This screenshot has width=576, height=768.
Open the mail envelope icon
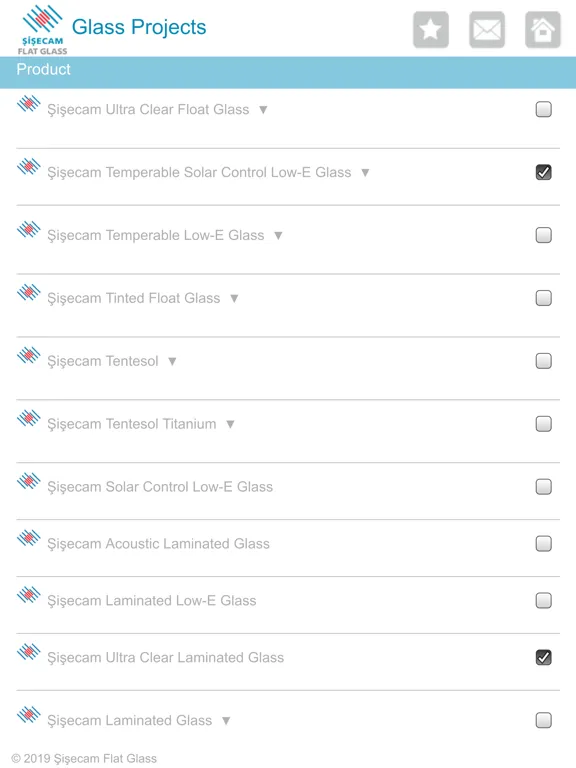487,29
